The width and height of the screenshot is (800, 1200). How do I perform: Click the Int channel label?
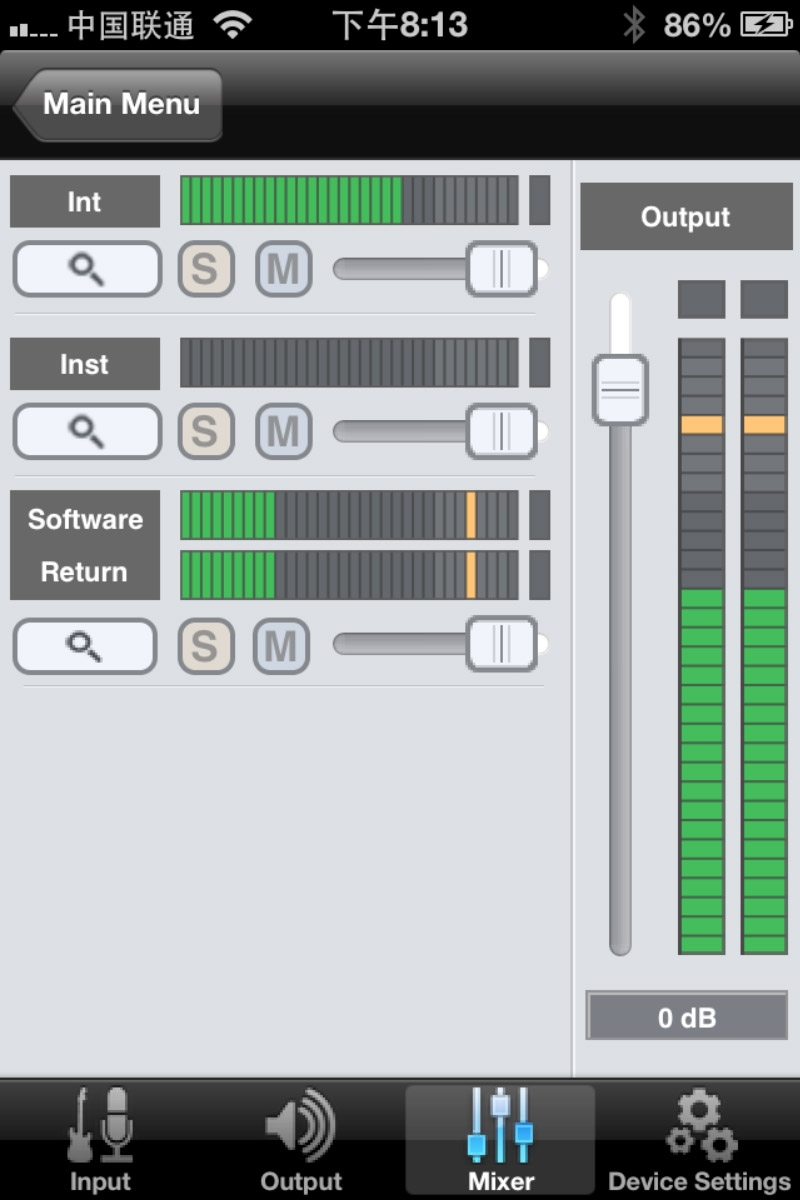coord(85,202)
